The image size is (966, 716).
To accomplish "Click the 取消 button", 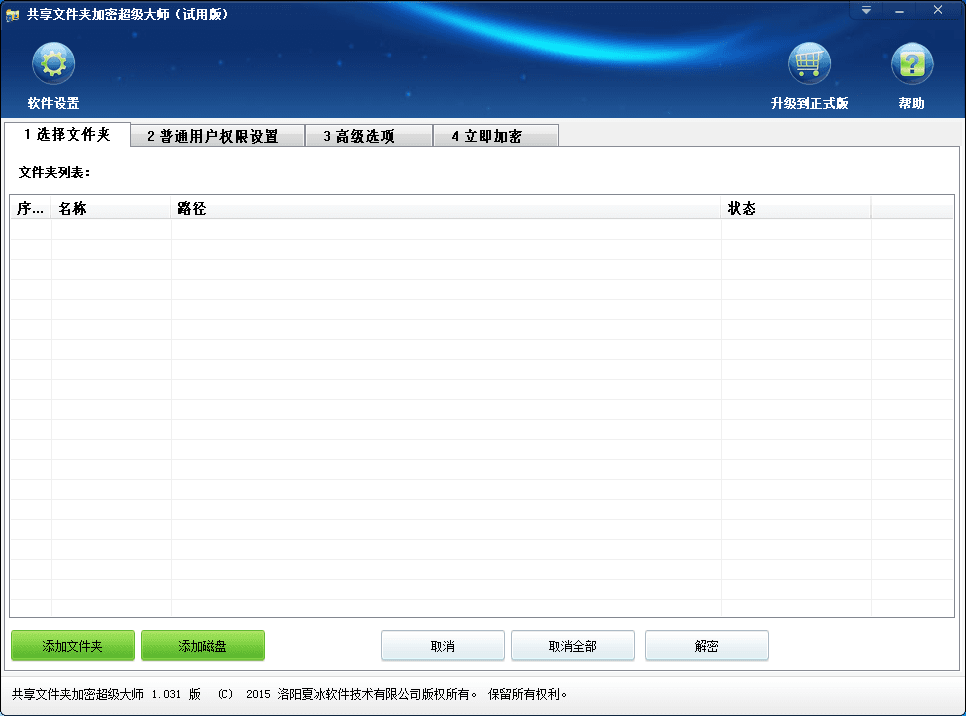I will pos(442,646).
